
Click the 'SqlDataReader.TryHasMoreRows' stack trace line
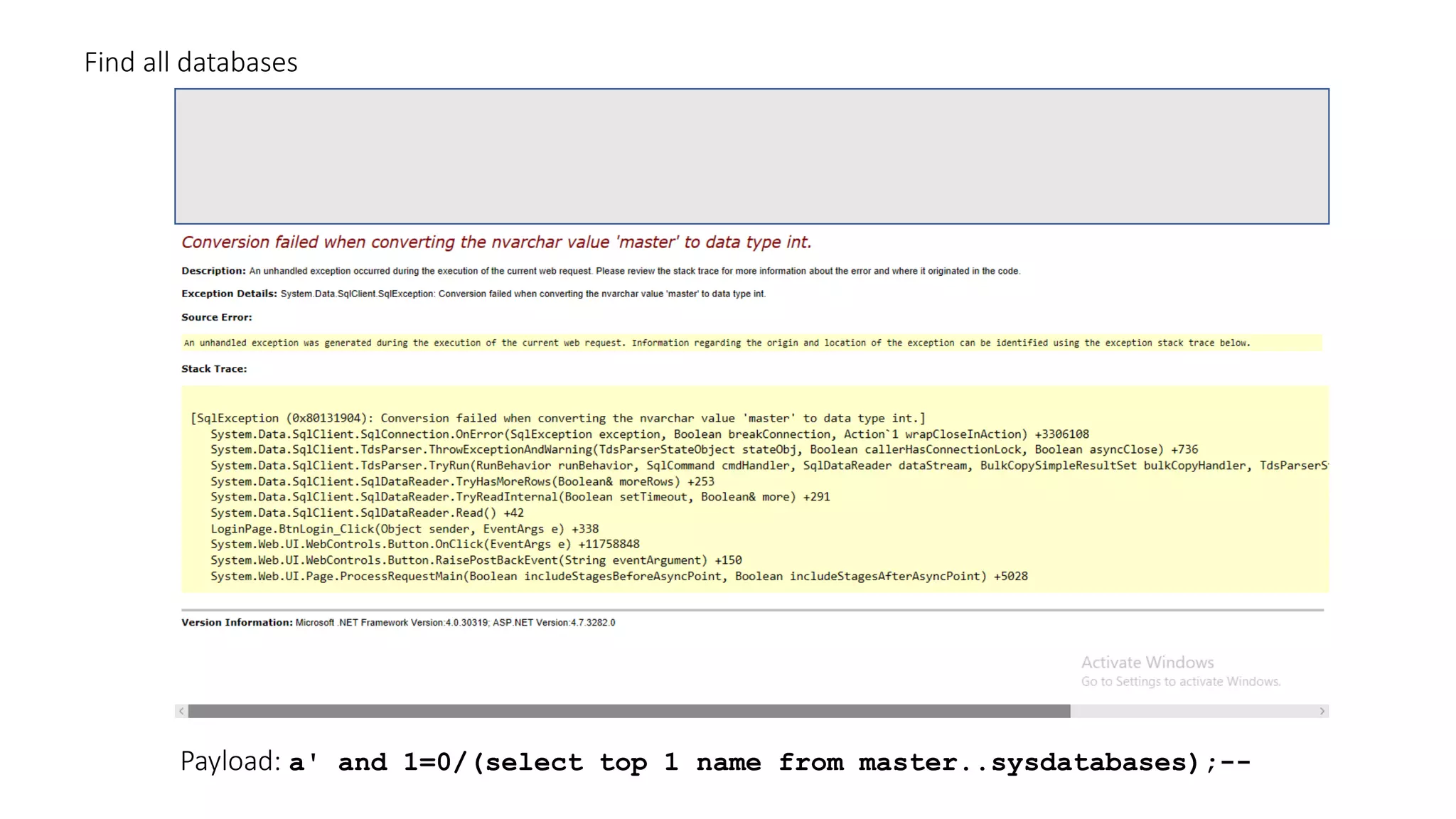(462, 481)
